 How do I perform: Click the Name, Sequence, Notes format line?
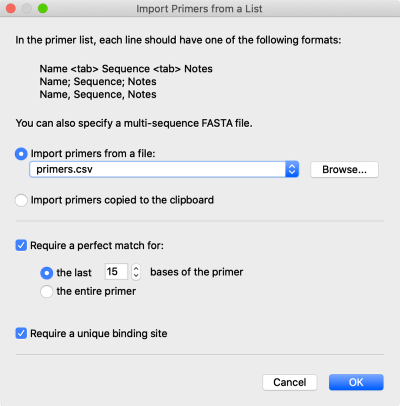pos(98,94)
